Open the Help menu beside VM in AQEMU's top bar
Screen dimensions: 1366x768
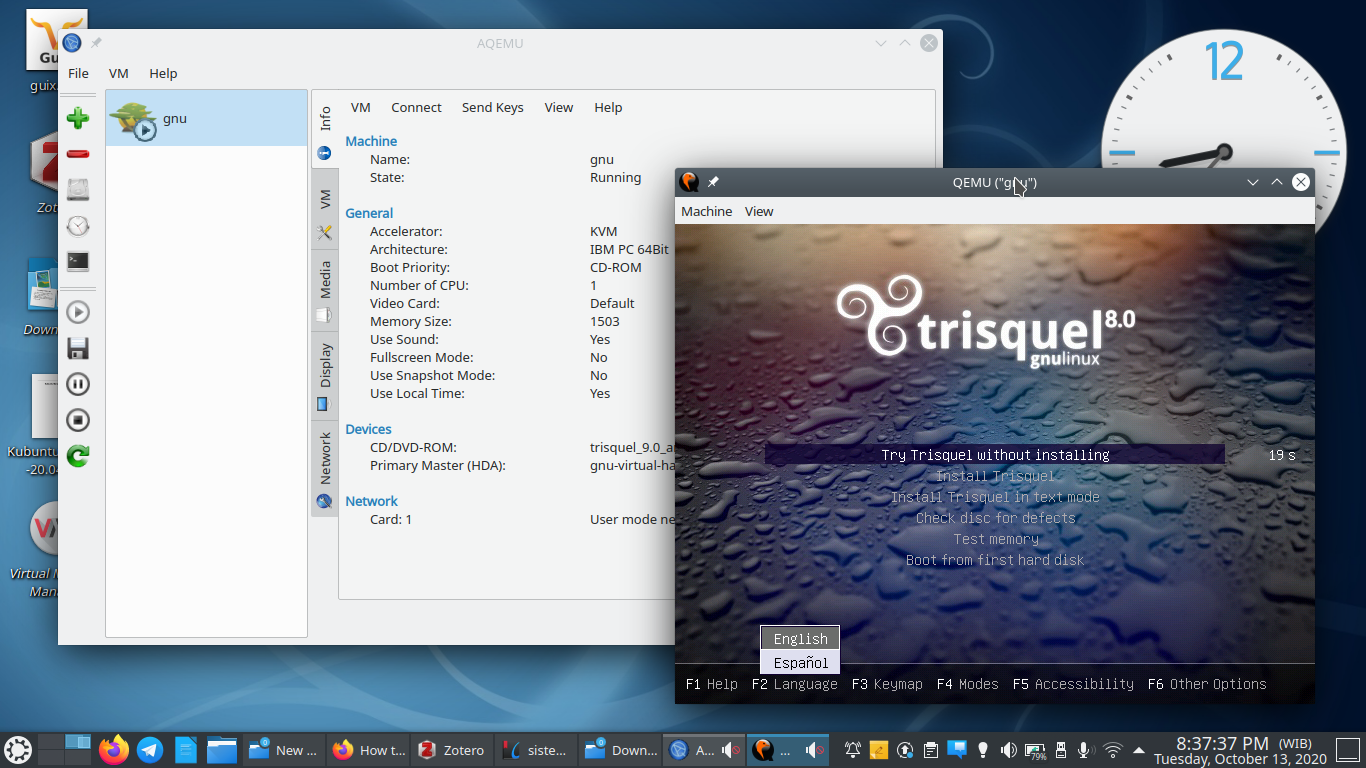pos(163,73)
